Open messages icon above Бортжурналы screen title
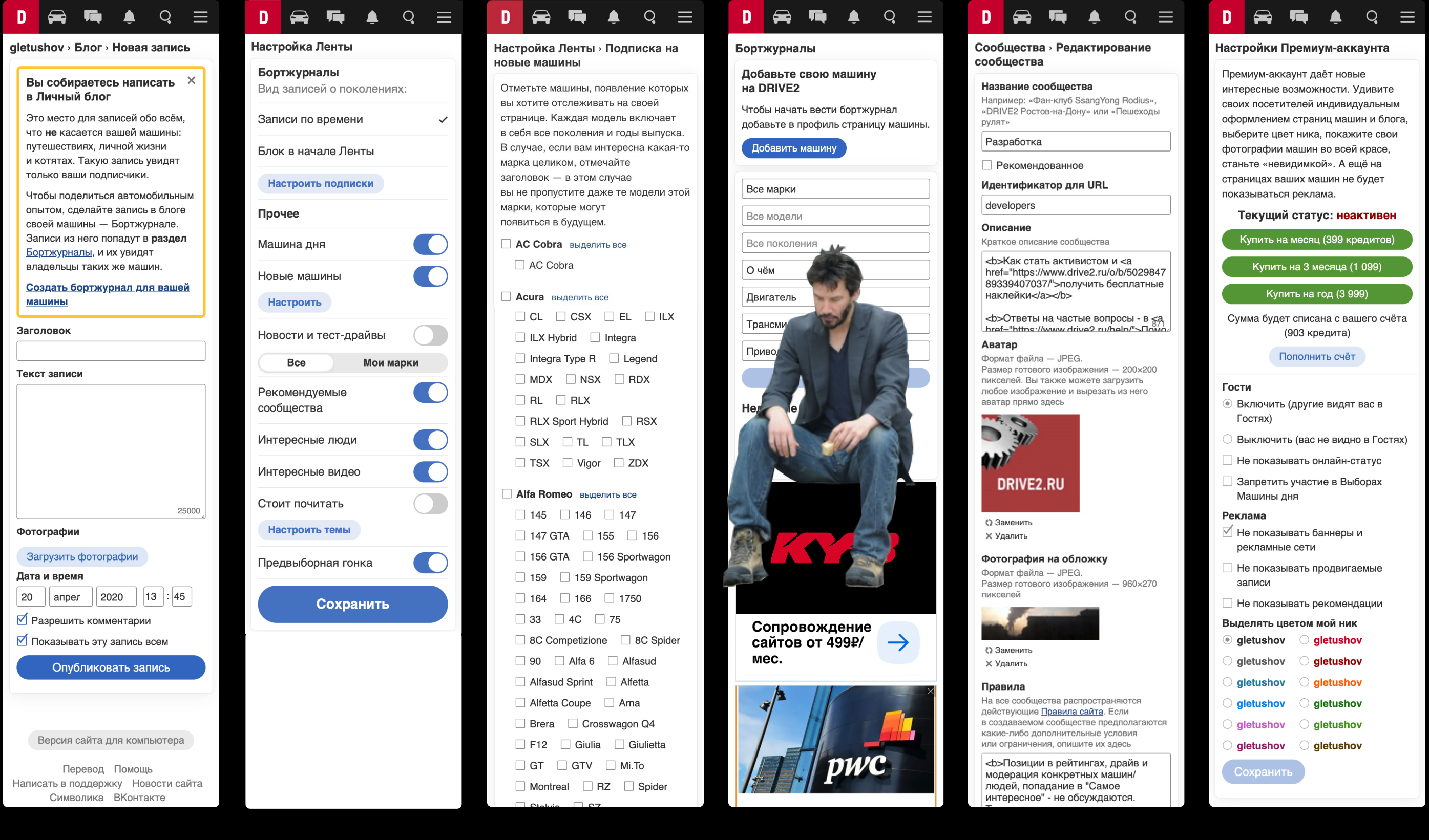 [817, 17]
